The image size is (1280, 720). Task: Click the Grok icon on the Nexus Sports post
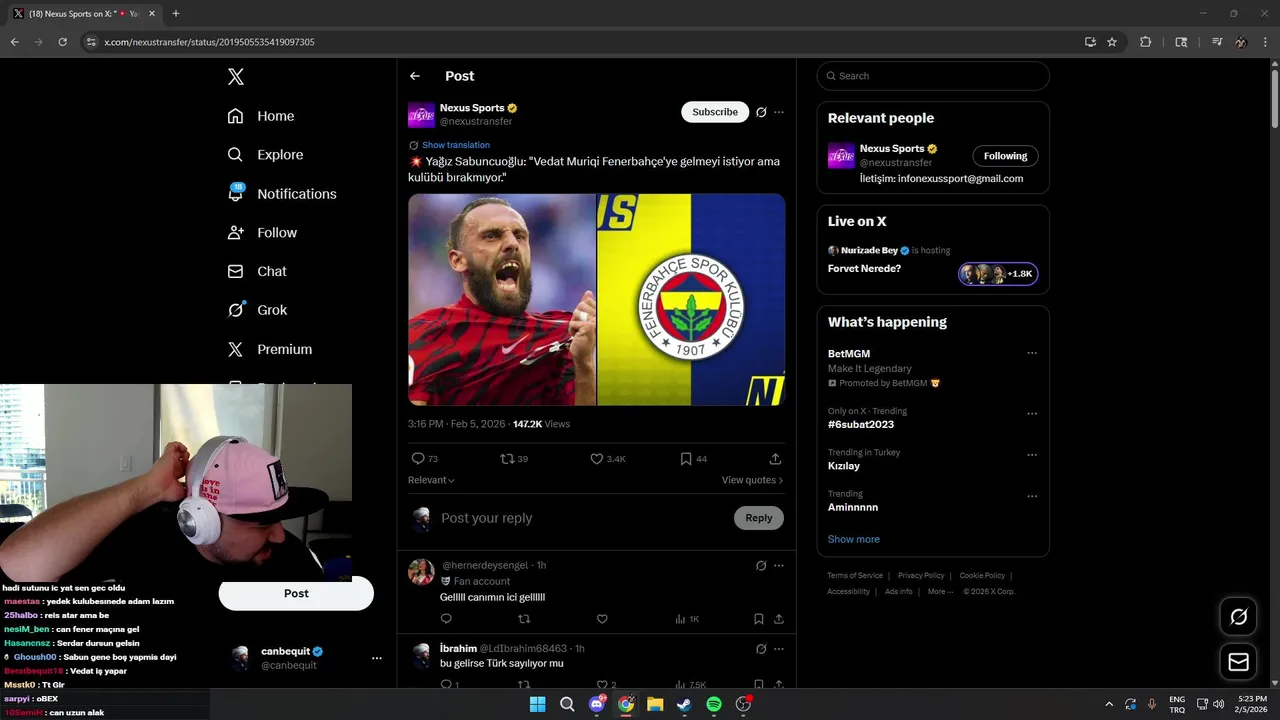pyautogui.click(x=761, y=112)
